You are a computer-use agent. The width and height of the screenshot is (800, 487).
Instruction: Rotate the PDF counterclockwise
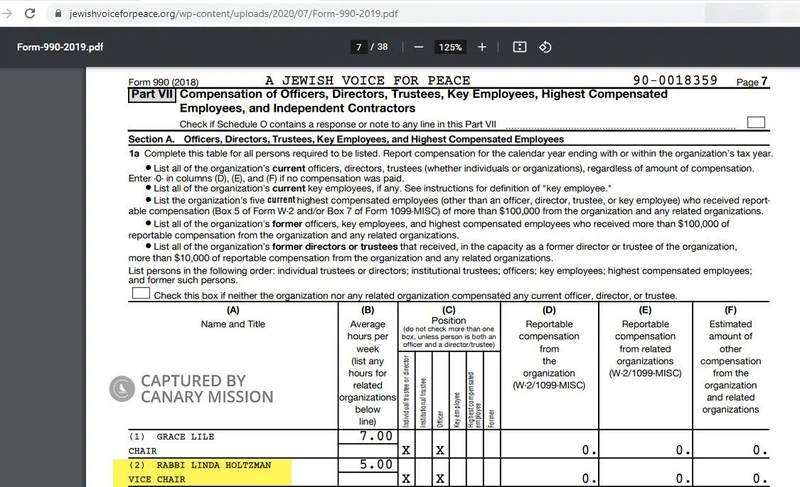545,47
